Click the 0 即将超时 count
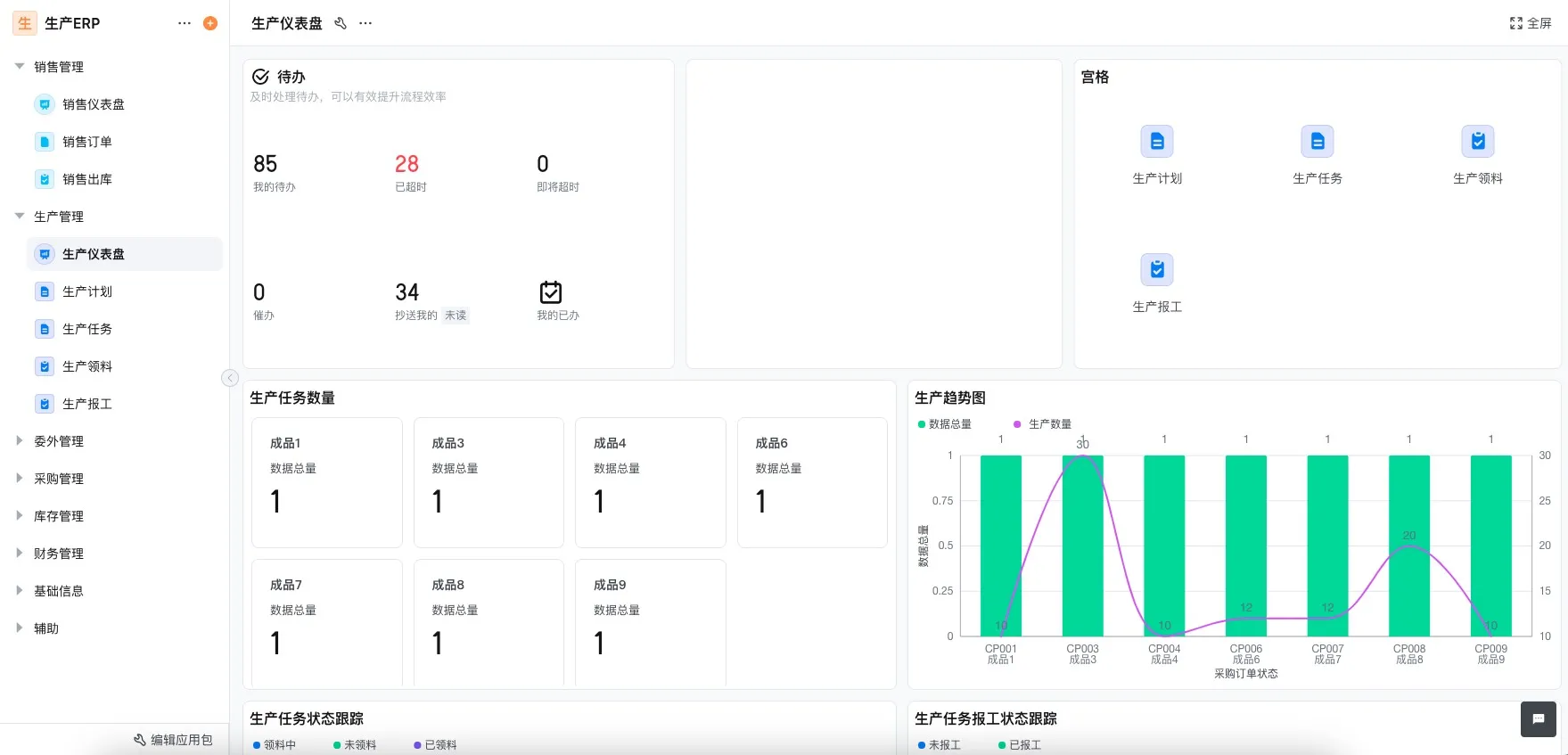This screenshot has height=755, width=1568. [543, 164]
